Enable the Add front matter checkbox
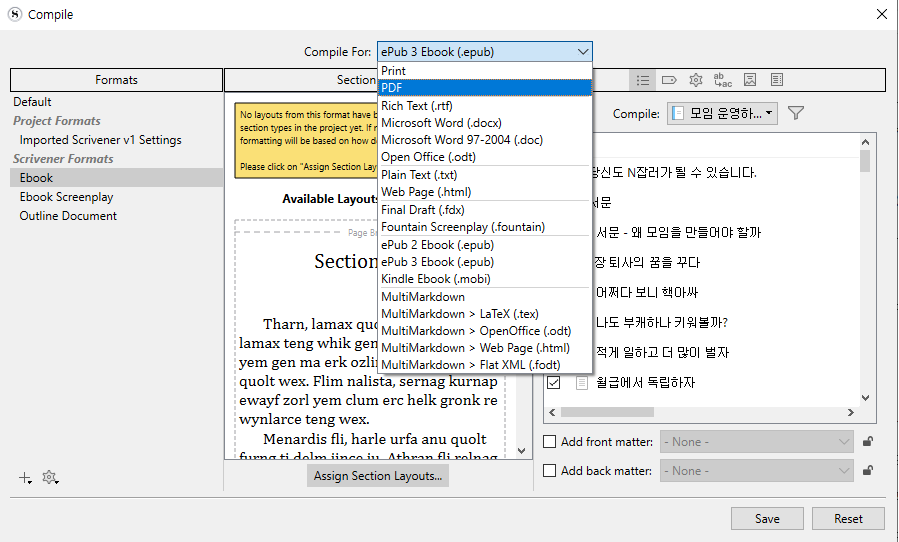This screenshot has height=542, width=899. (549, 442)
